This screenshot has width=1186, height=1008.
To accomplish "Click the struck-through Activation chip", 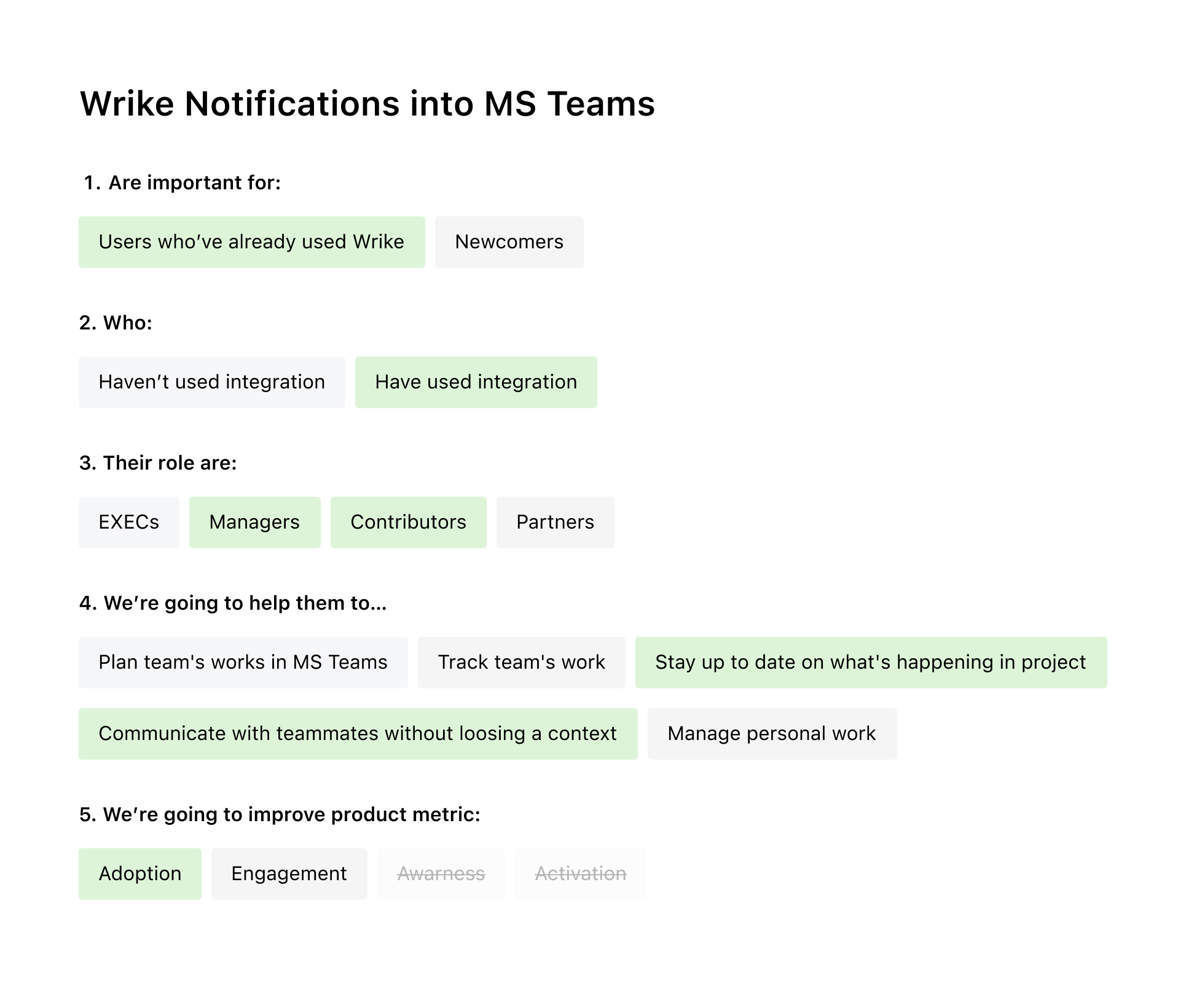I will click(580, 874).
